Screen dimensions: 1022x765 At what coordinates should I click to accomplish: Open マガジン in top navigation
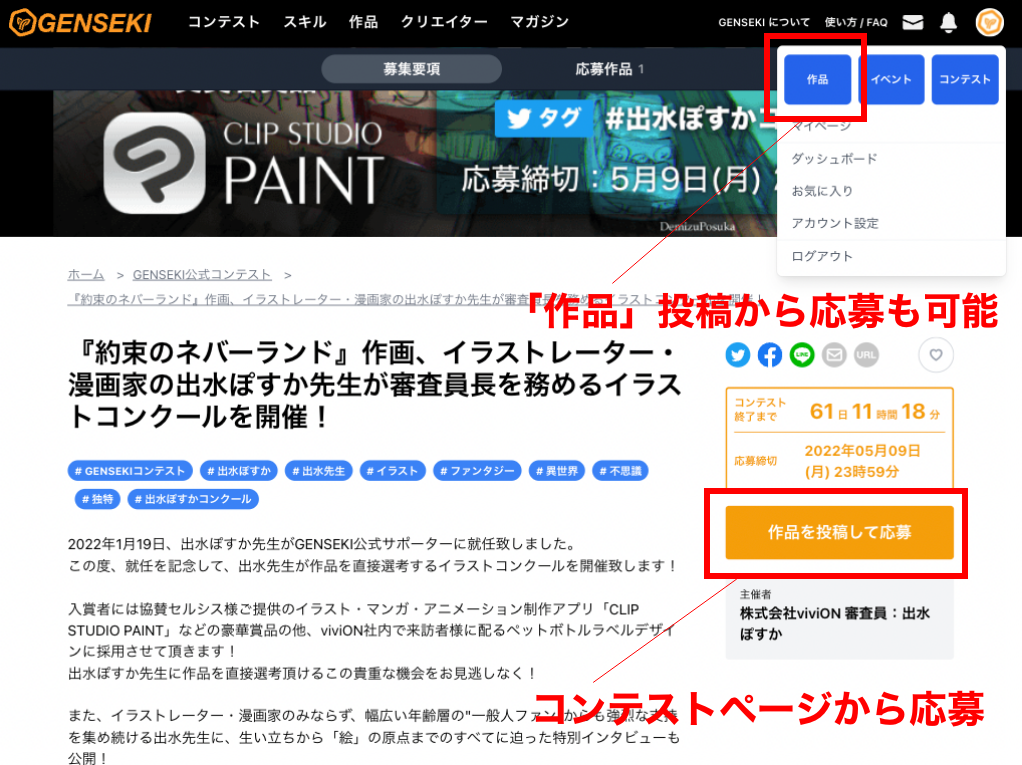[539, 22]
